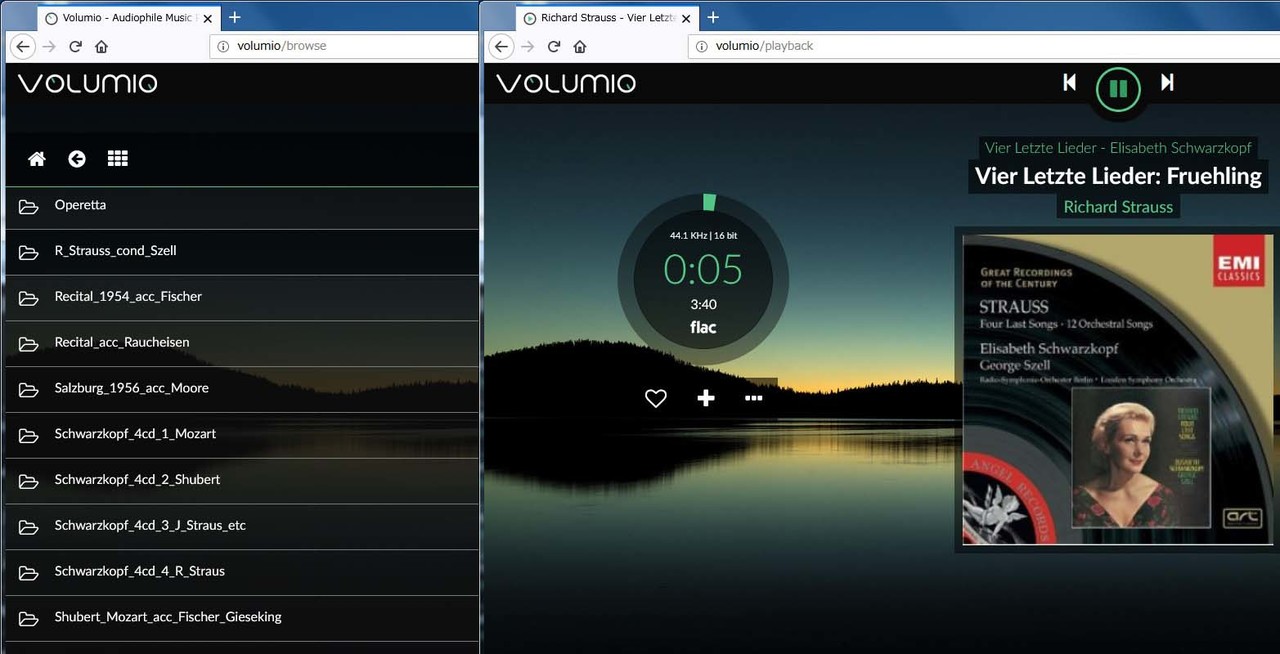The height and width of the screenshot is (654, 1280).
Task: Go back using the circled arrow icon
Action: pos(77,159)
